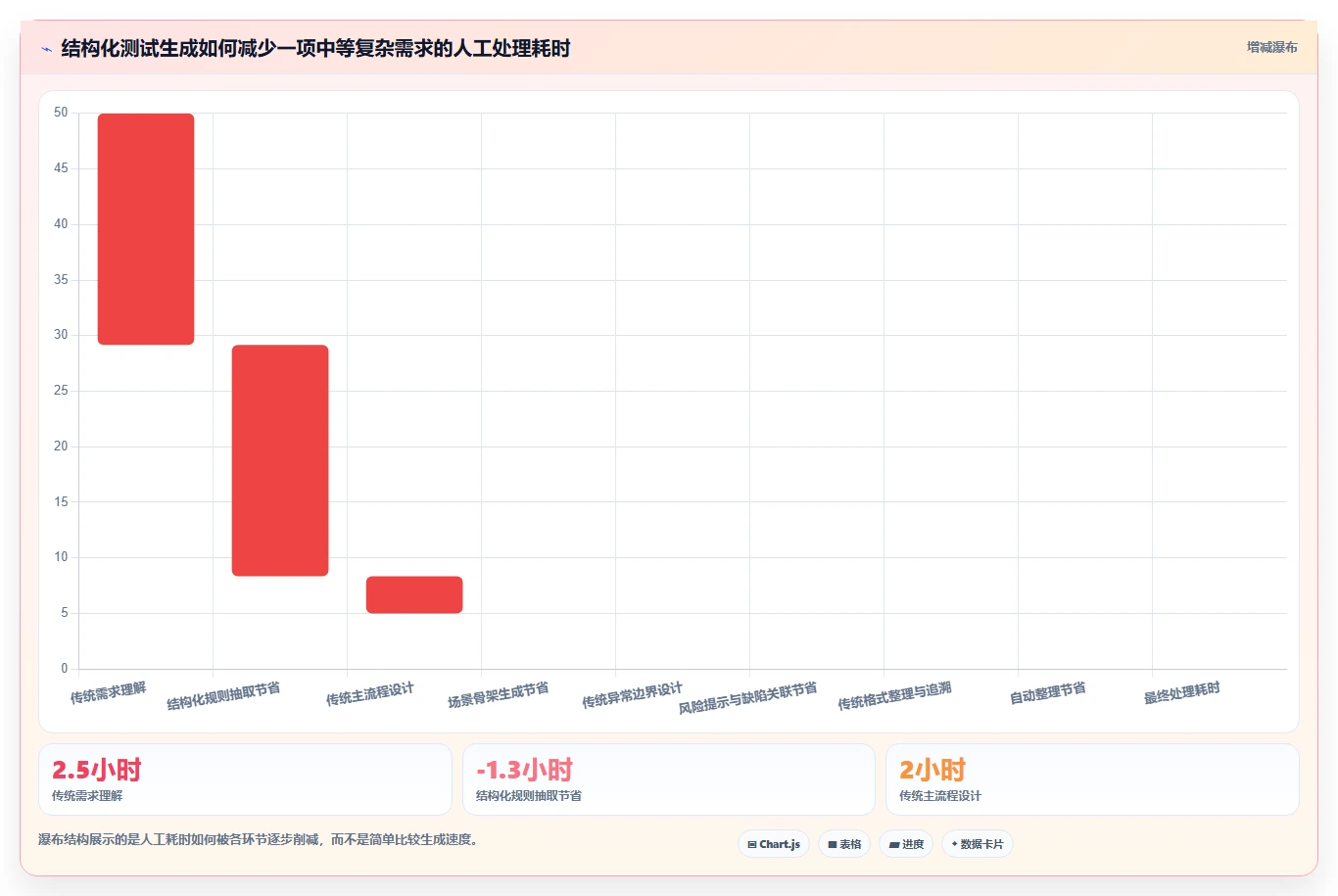Open the 2.5小时 data card
1338x896 pixels.
(245, 779)
